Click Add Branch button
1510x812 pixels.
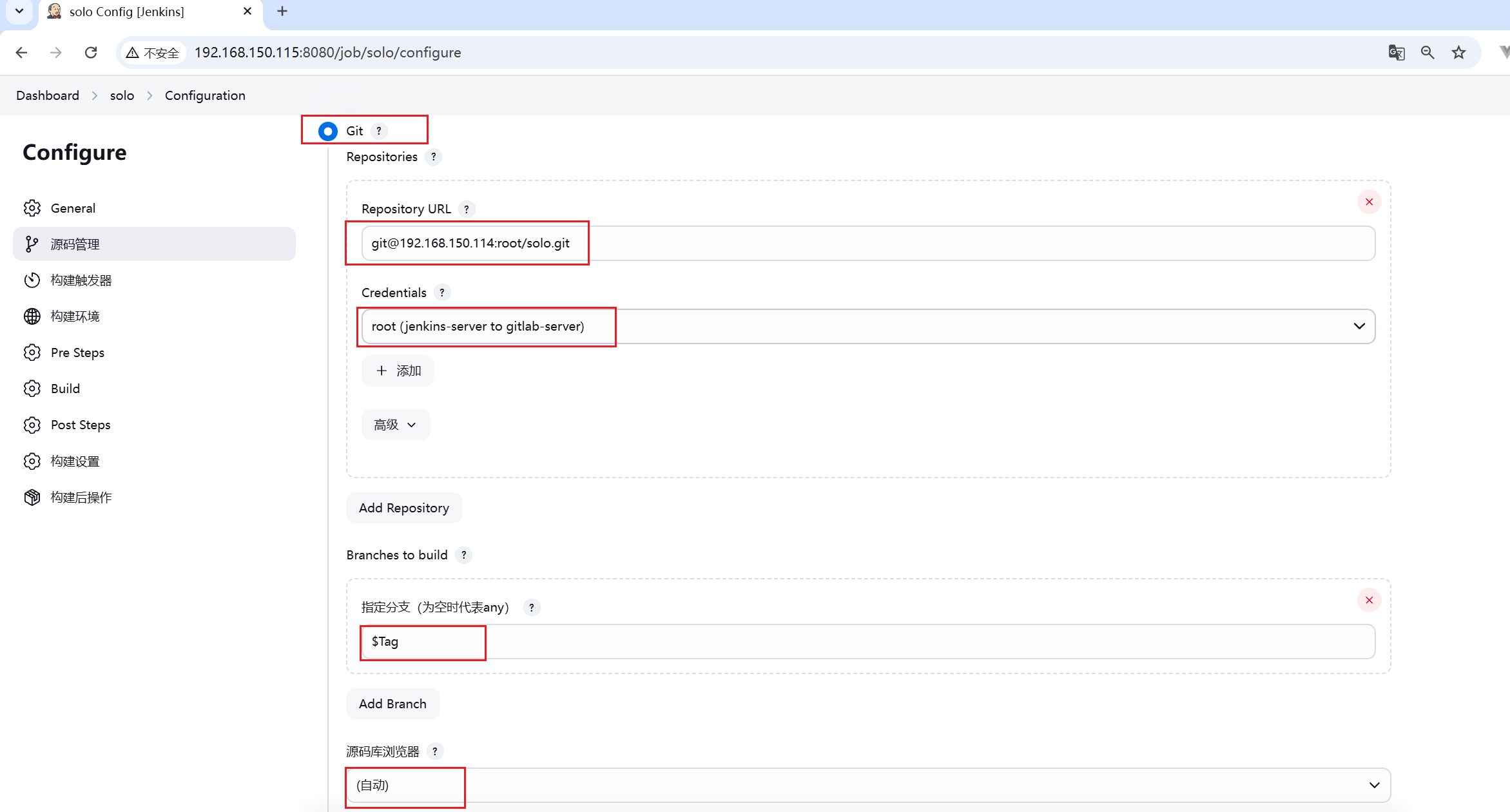pyautogui.click(x=393, y=704)
